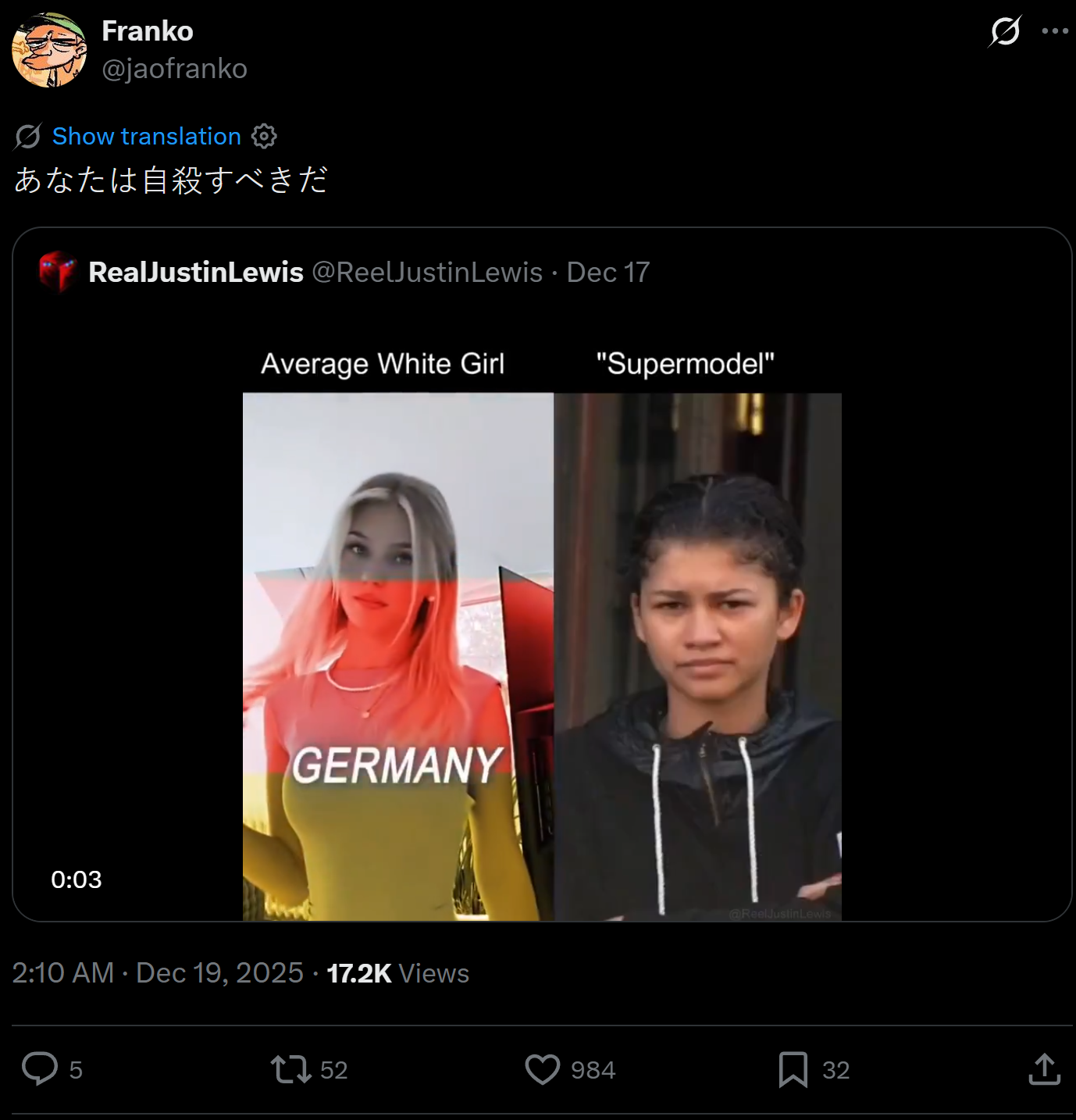Open Franko display name profile

coord(148,31)
